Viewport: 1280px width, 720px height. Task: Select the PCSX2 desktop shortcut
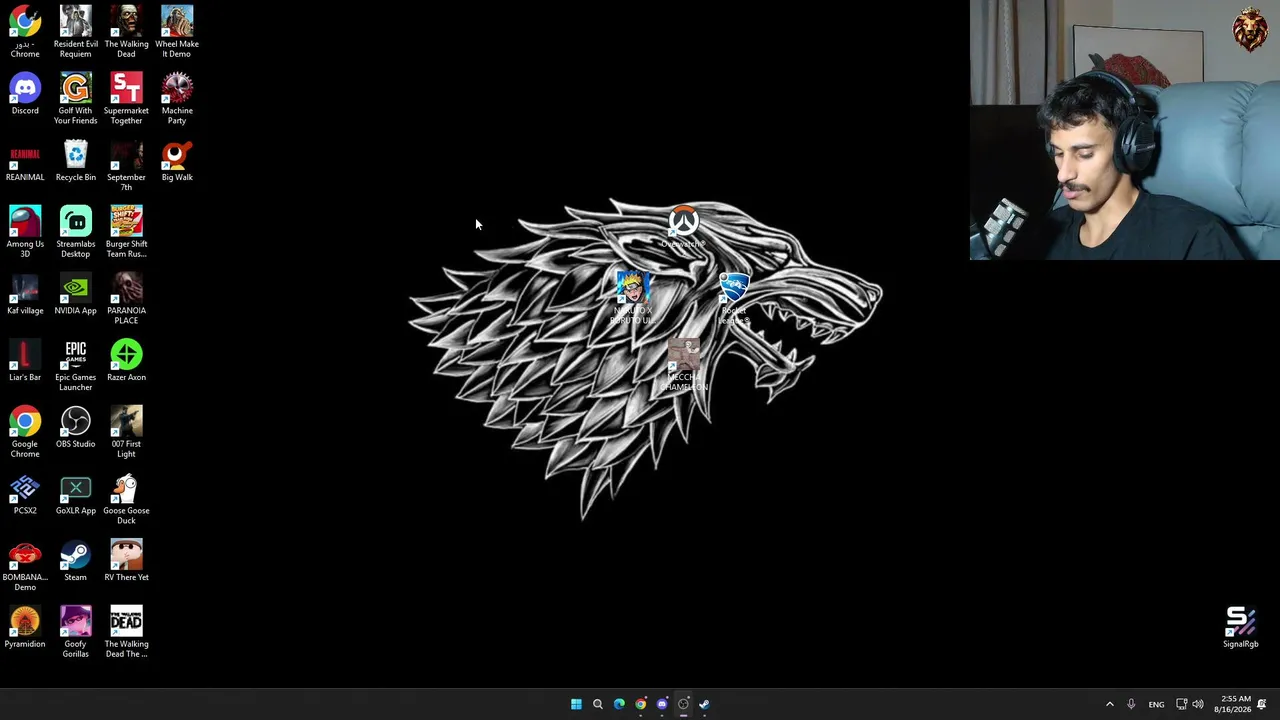[x=25, y=494]
